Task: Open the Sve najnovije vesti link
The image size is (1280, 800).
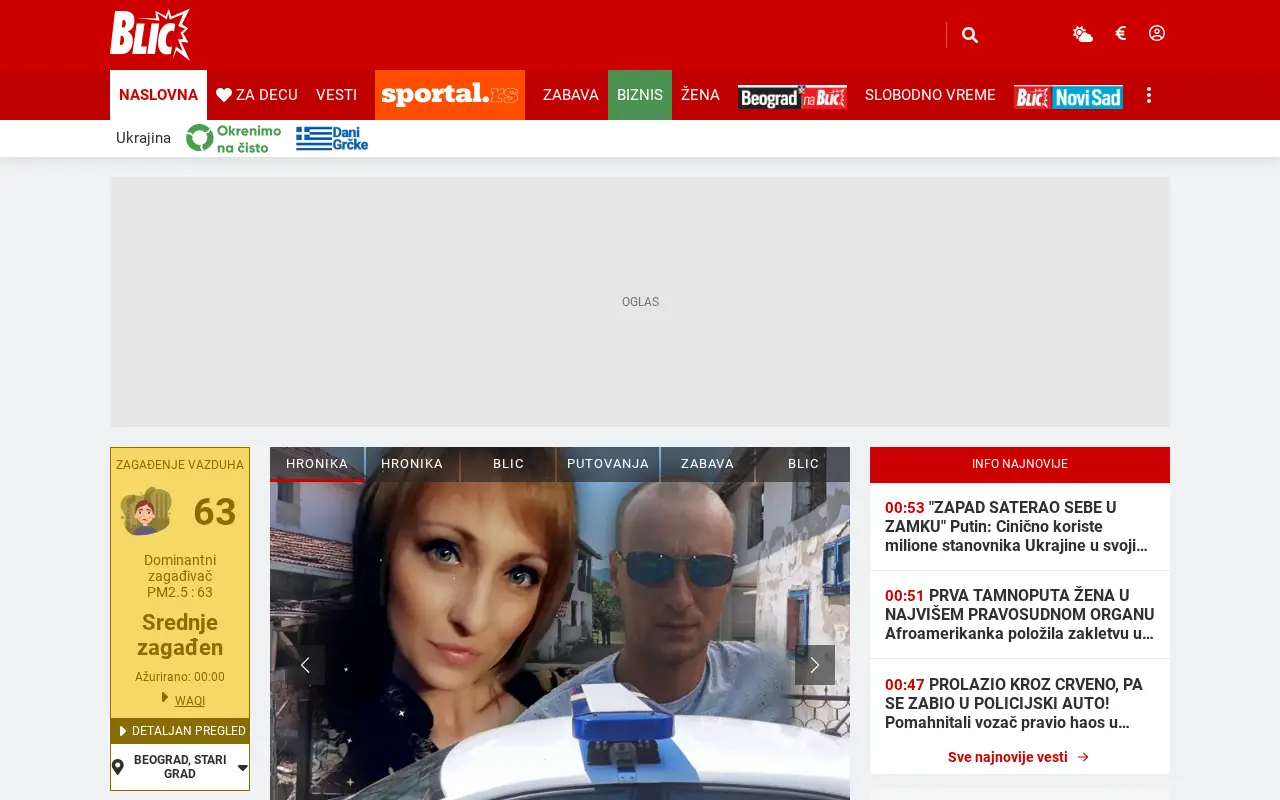Action: coord(1019,757)
